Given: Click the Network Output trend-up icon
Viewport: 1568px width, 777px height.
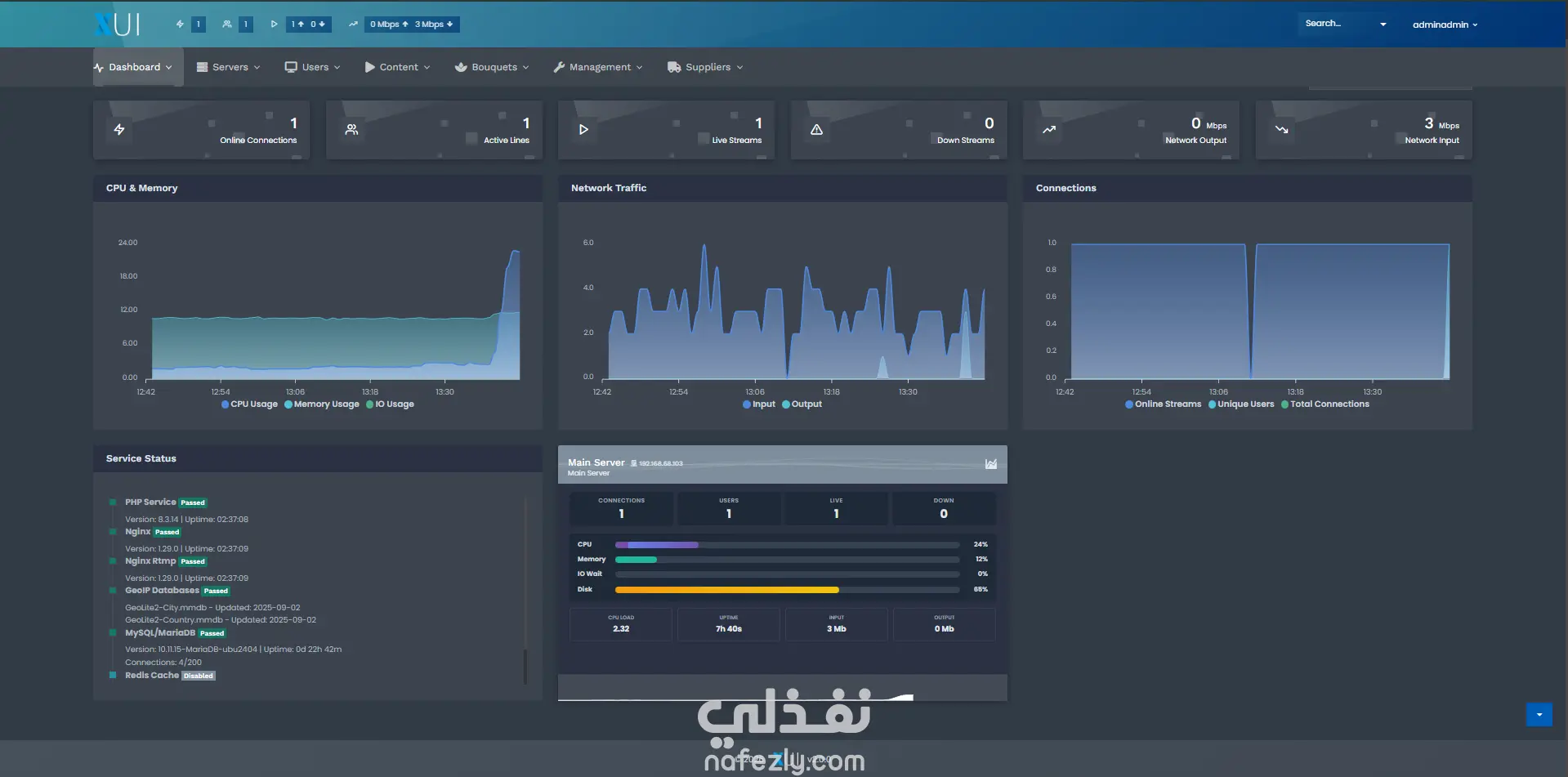Looking at the screenshot, I should pyautogui.click(x=1049, y=130).
